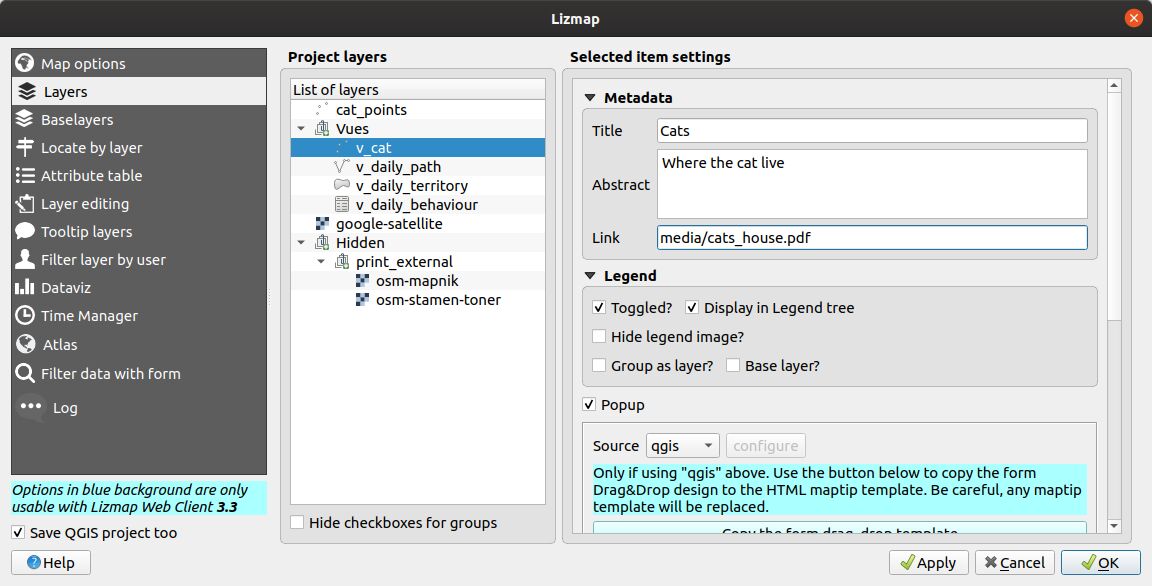The image size is (1152, 586).
Task: Click the Map options globe icon
Action: click(25, 63)
